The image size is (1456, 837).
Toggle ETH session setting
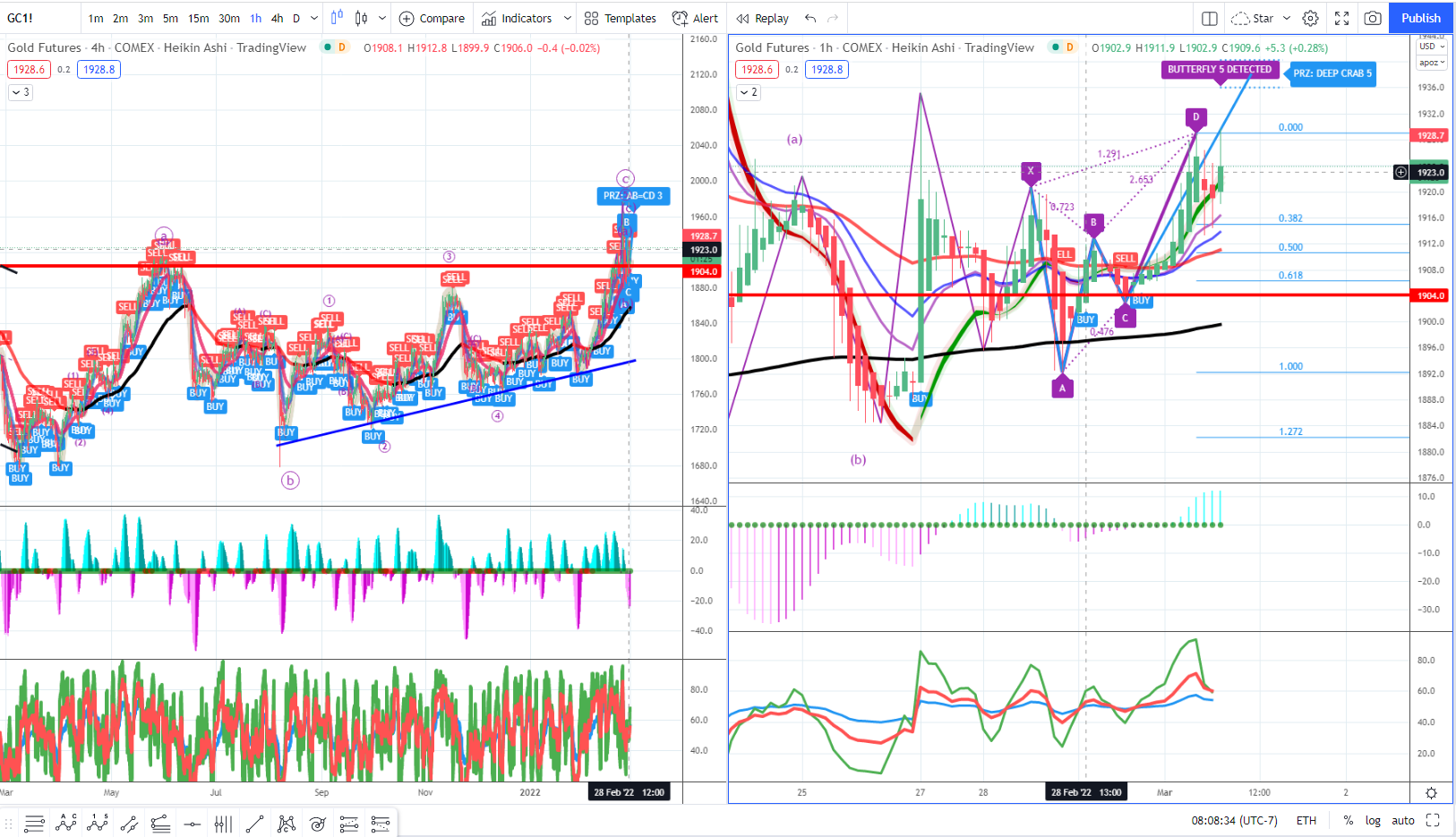coord(1306,820)
